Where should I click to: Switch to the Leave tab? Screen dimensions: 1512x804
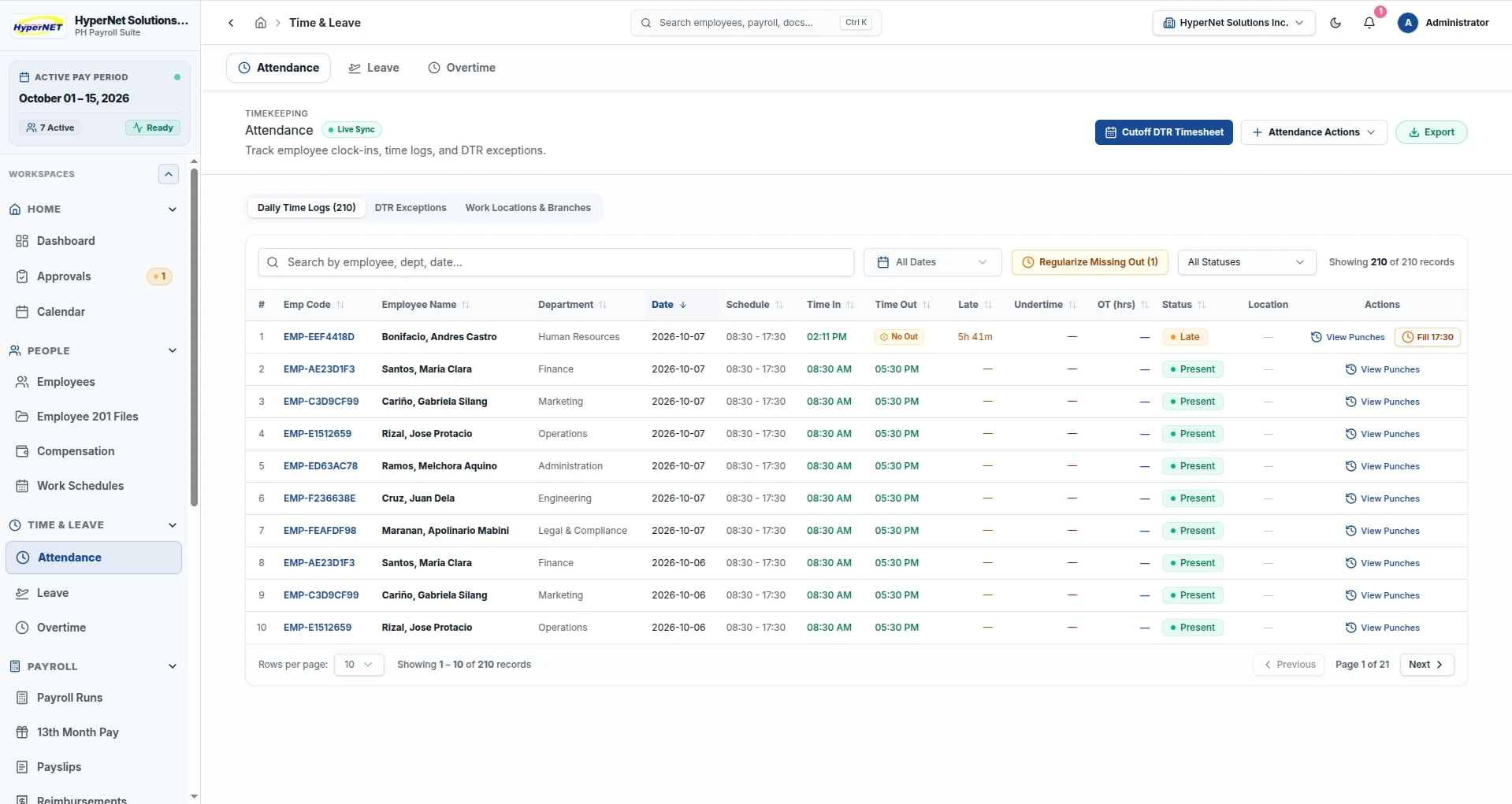click(374, 68)
